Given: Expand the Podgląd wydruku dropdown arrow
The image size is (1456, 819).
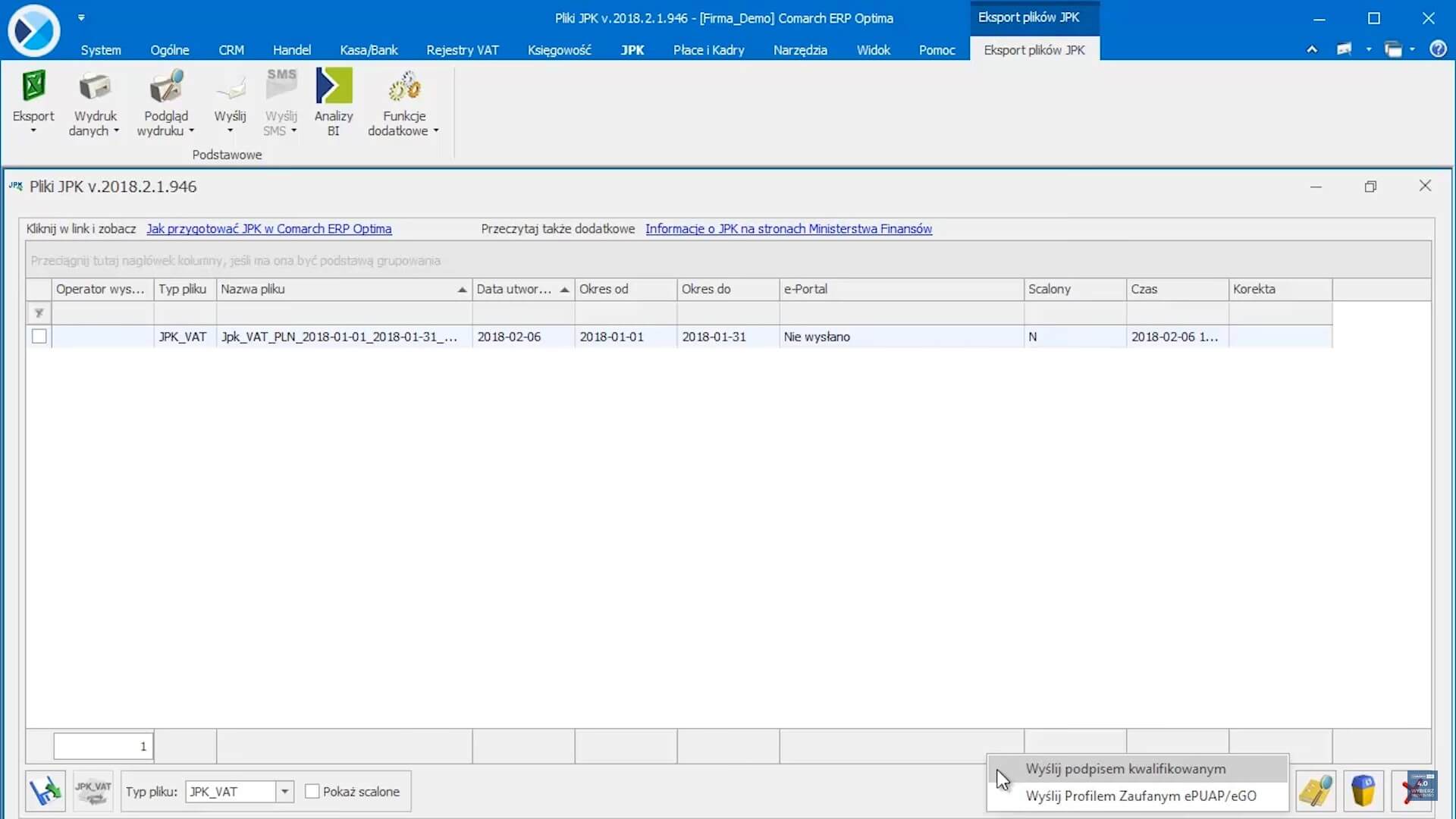Looking at the screenshot, I should (x=191, y=130).
